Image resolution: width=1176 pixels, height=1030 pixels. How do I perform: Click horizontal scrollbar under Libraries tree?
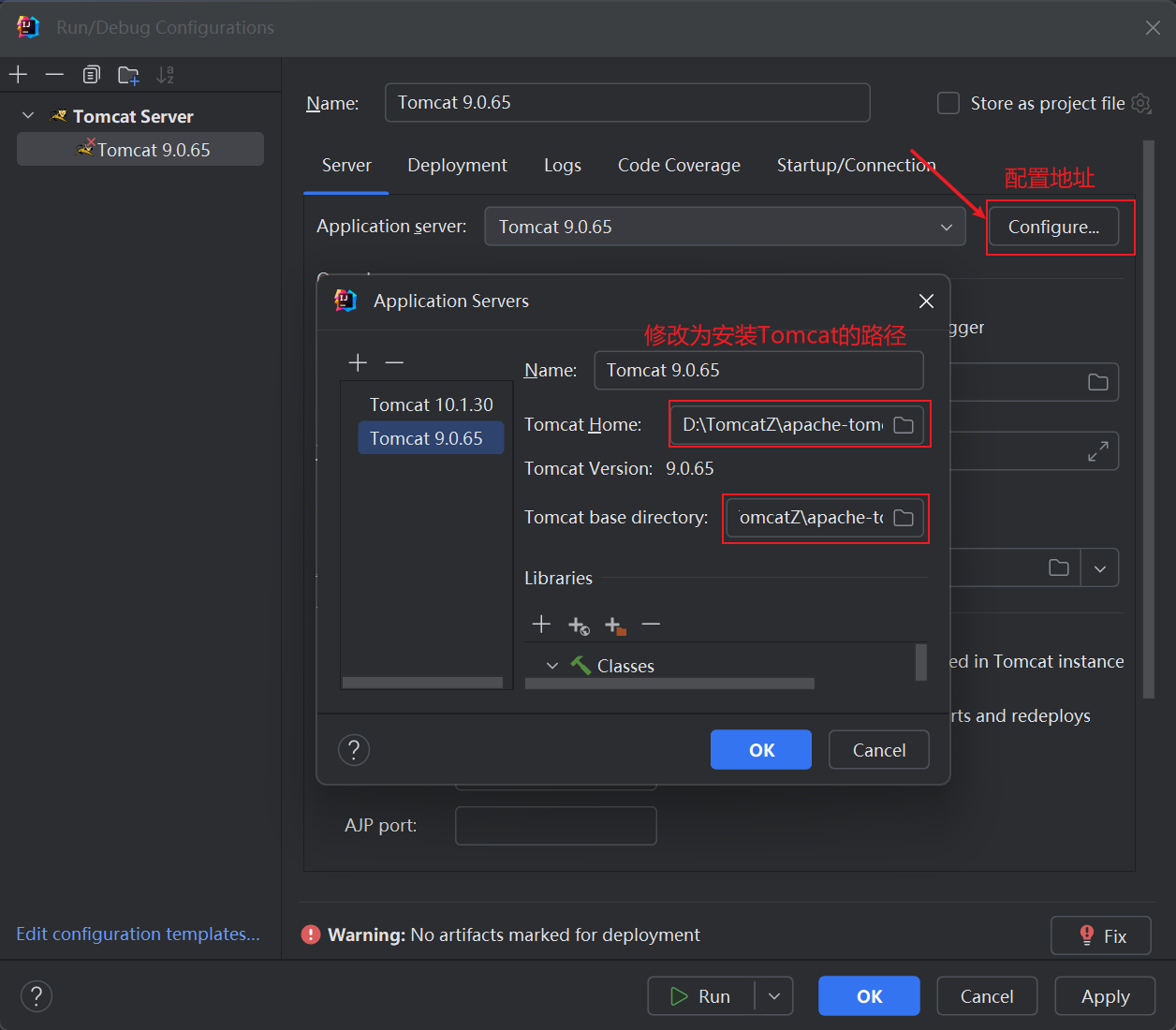pyautogui.click(x=669, y=684)
